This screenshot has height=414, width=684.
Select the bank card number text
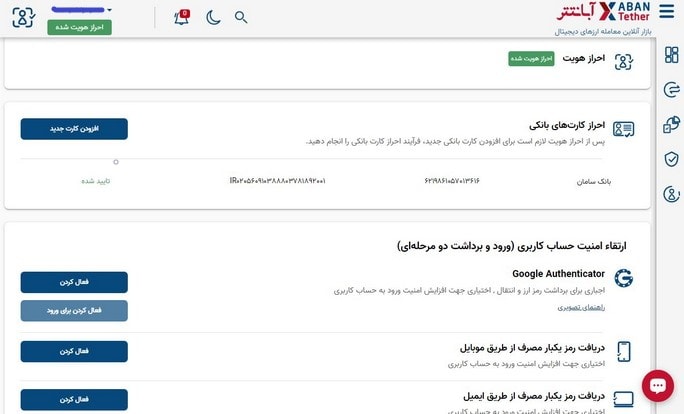pos(451,181)
